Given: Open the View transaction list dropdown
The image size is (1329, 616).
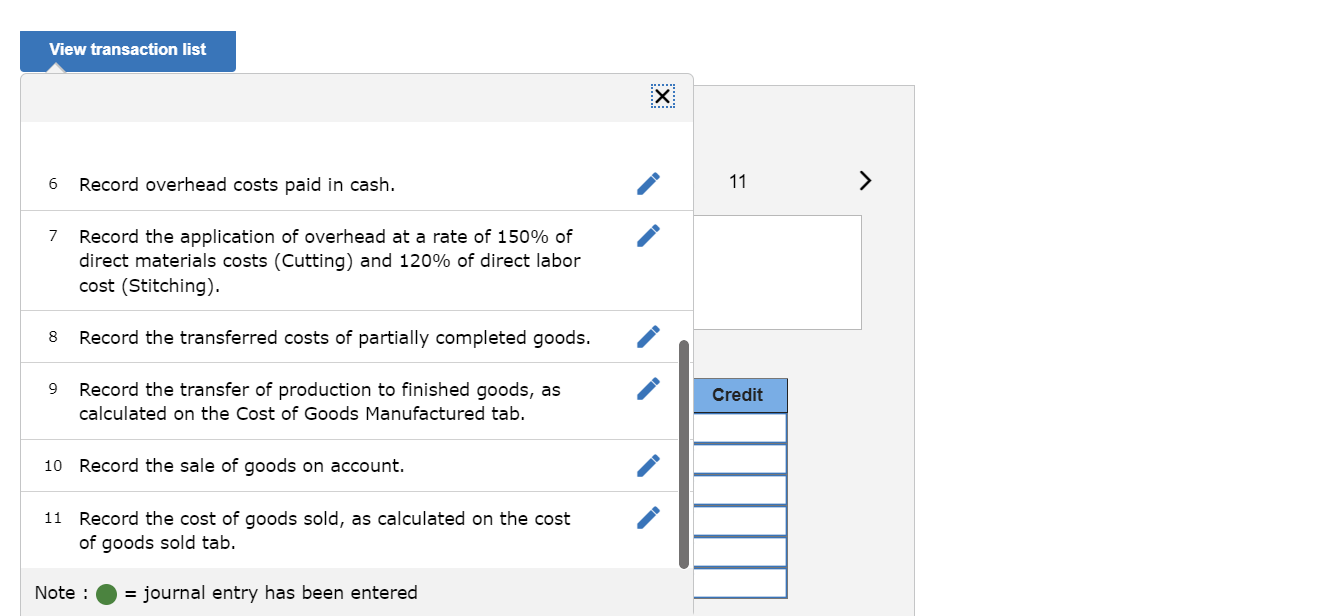Looking at the screenshot, I should pos(127,50).
